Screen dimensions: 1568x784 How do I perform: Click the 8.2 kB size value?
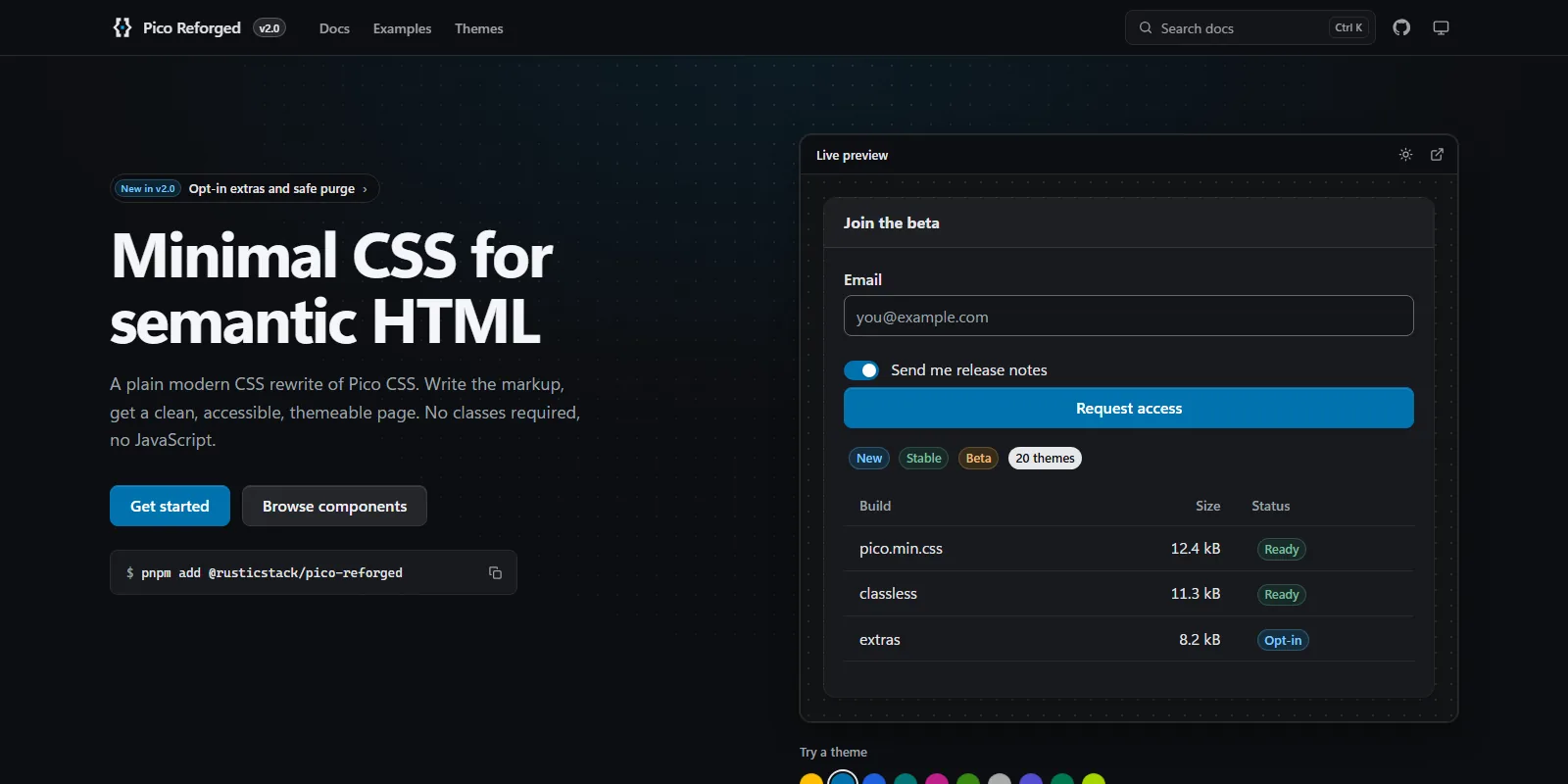[1200, 640]
